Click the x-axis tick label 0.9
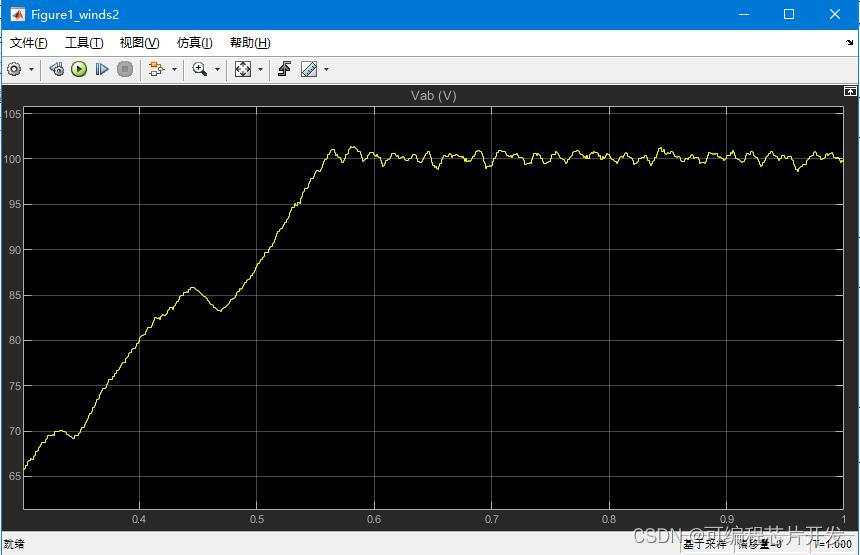 [x=727, y=519]
